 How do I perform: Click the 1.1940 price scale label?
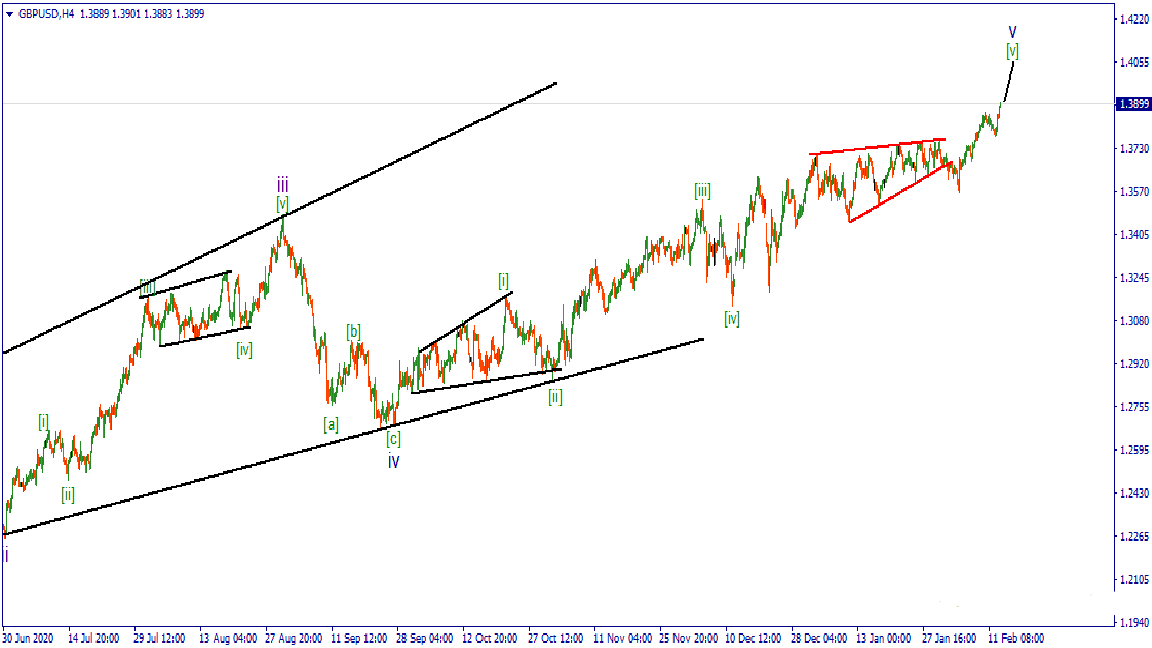pyautogui.click(x=1132, y=623)
